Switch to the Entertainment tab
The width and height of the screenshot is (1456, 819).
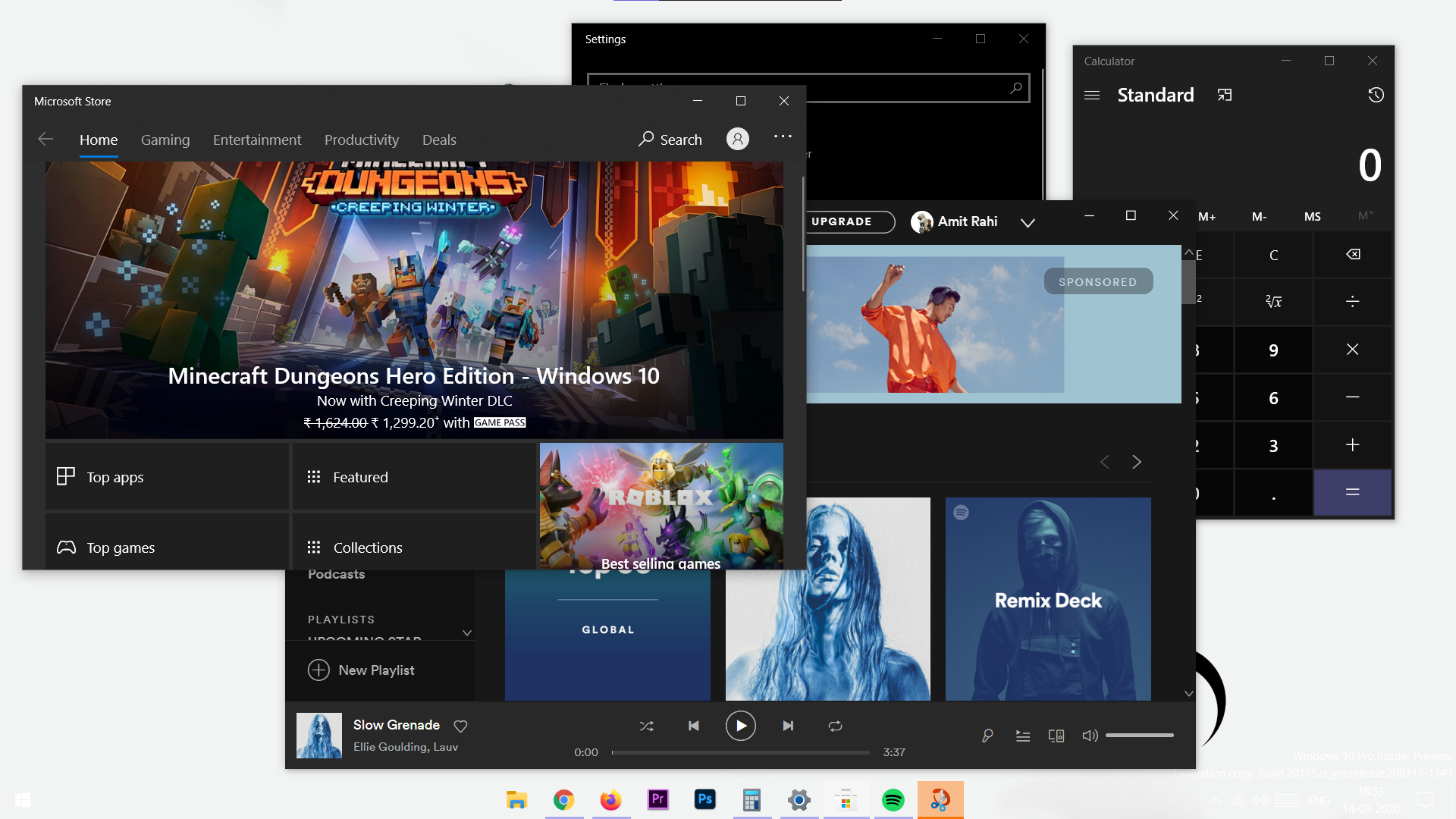[257, 140]
